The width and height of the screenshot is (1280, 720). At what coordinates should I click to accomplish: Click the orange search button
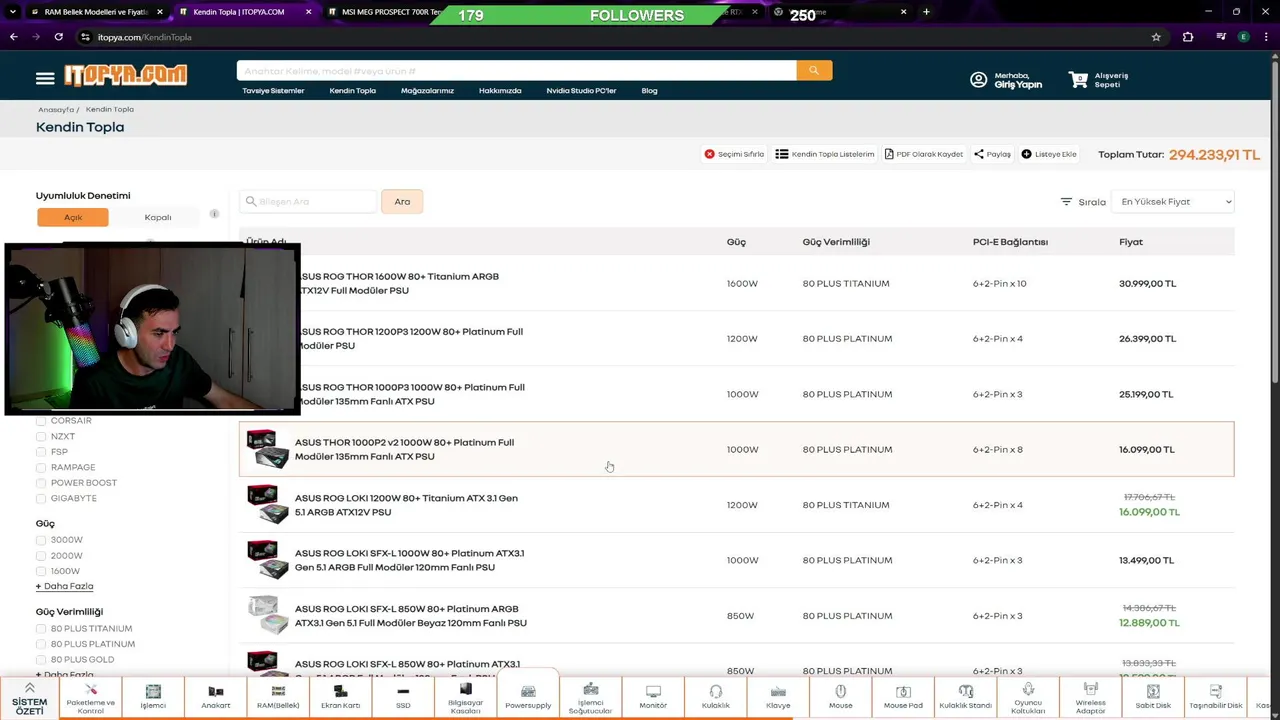coord(814,70)
